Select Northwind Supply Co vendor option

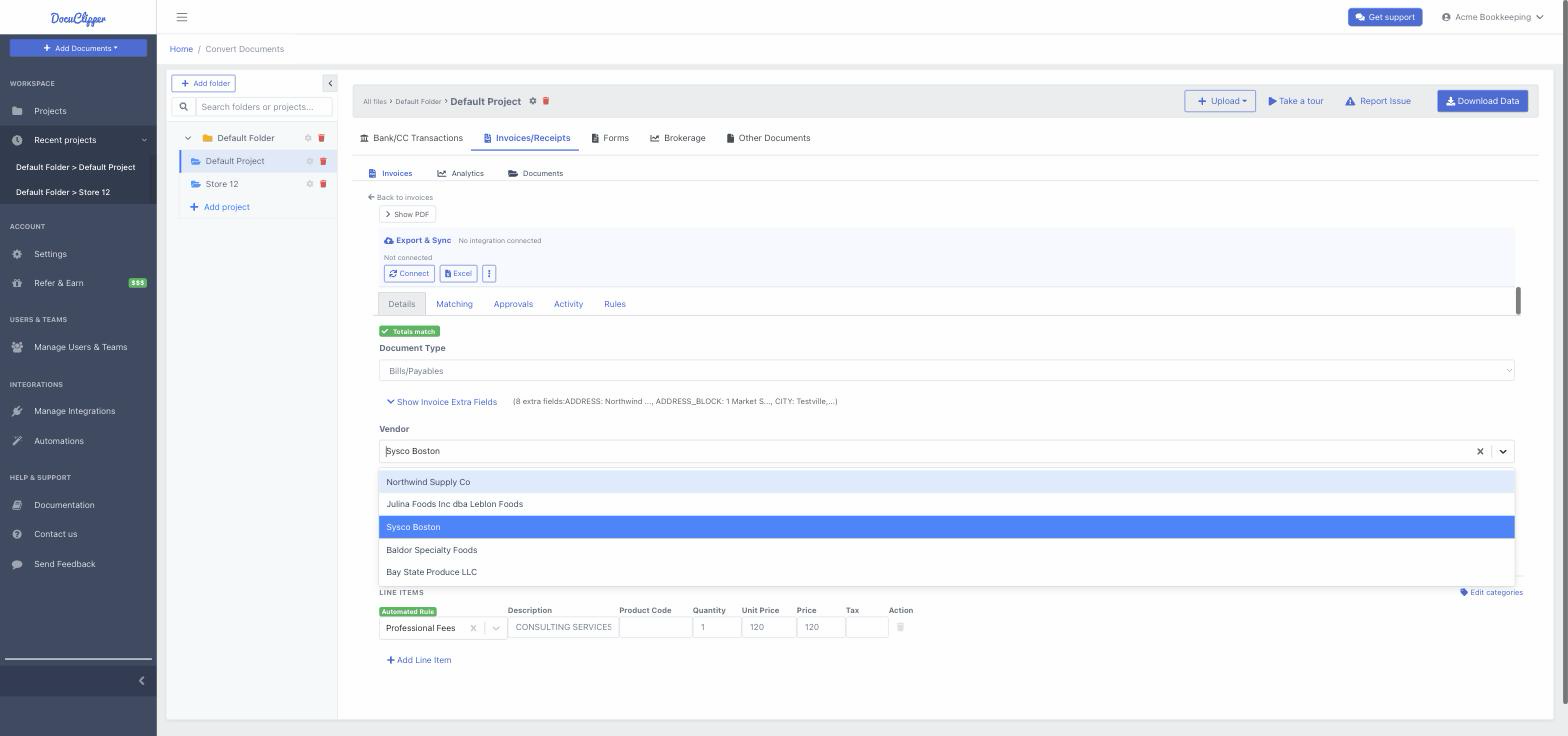(x=946, y=482)
